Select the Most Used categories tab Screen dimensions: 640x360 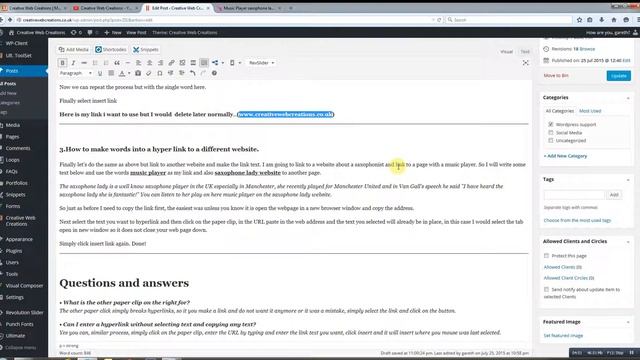point(590,111)
